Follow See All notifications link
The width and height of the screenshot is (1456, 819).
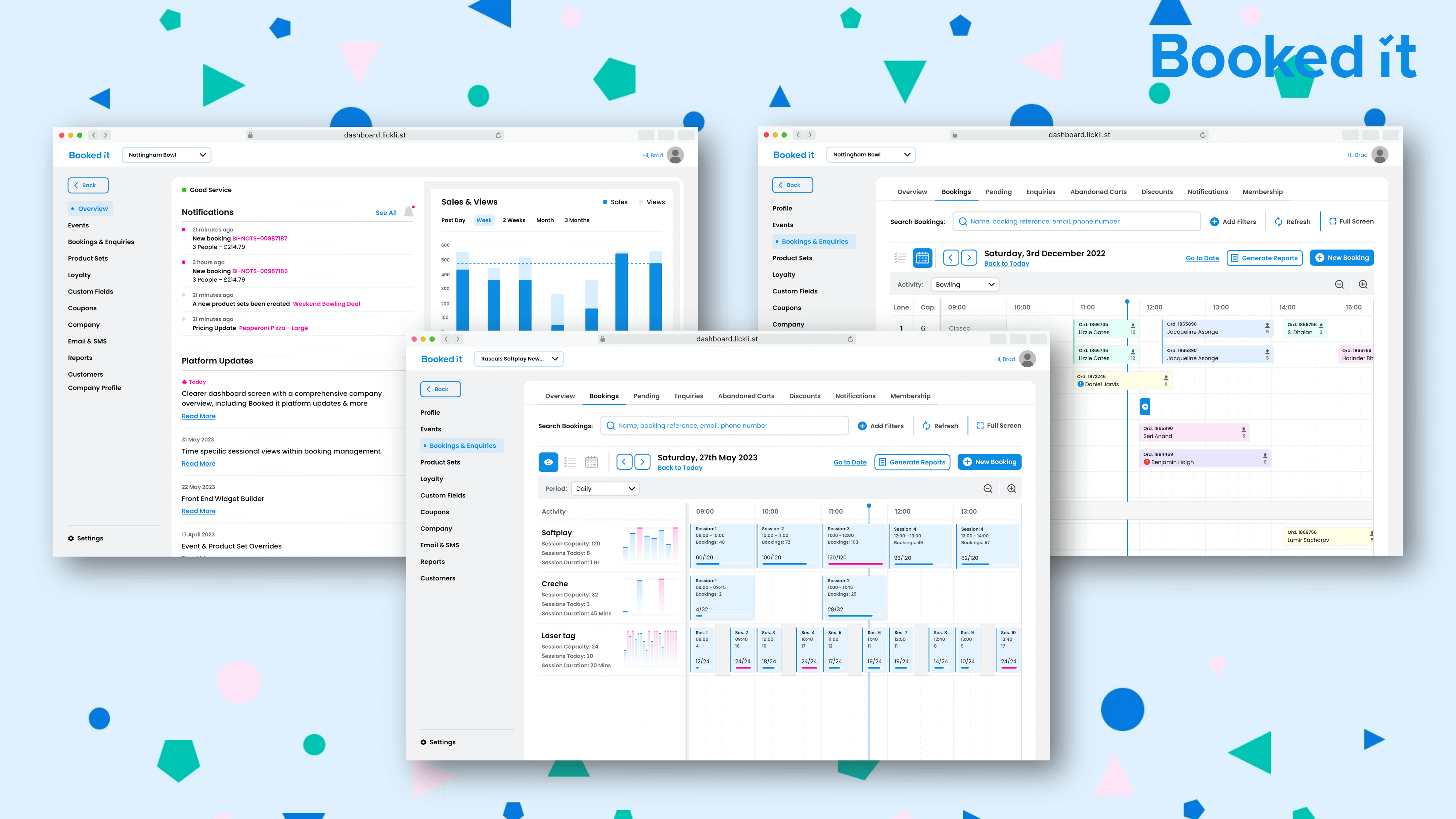click(386, 212)
